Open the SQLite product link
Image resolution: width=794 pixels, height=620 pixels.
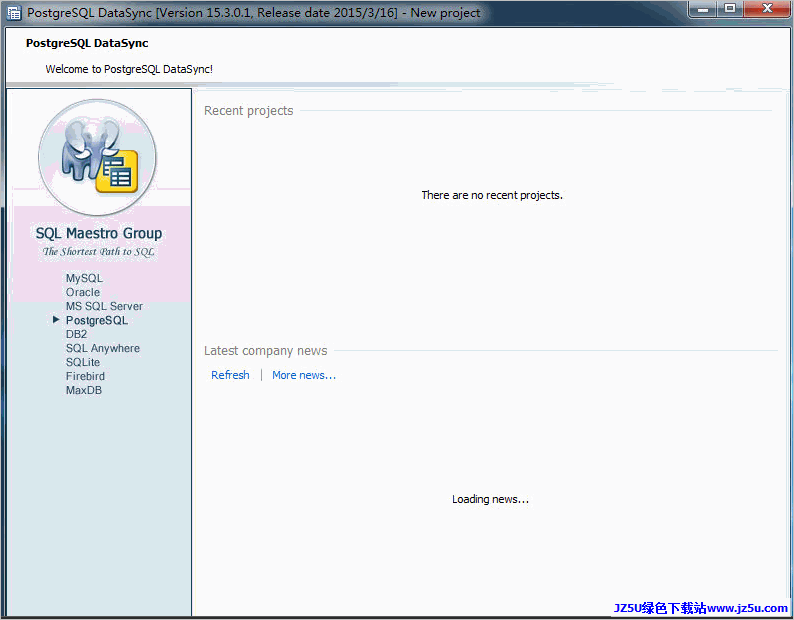[x=83, y=362]
